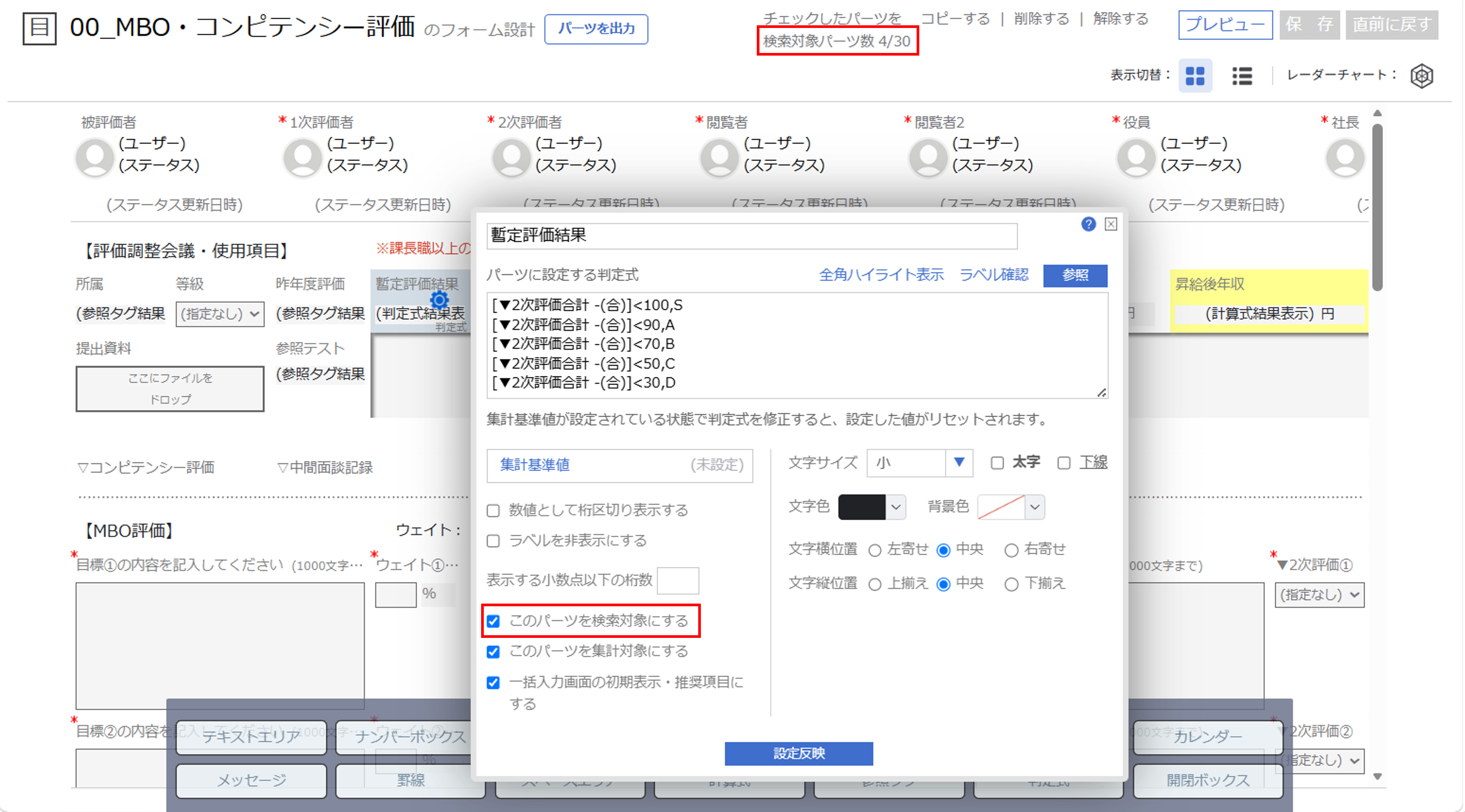
Task: Add a 開閉ボックス part from palette
Action: click(1208, 781)
